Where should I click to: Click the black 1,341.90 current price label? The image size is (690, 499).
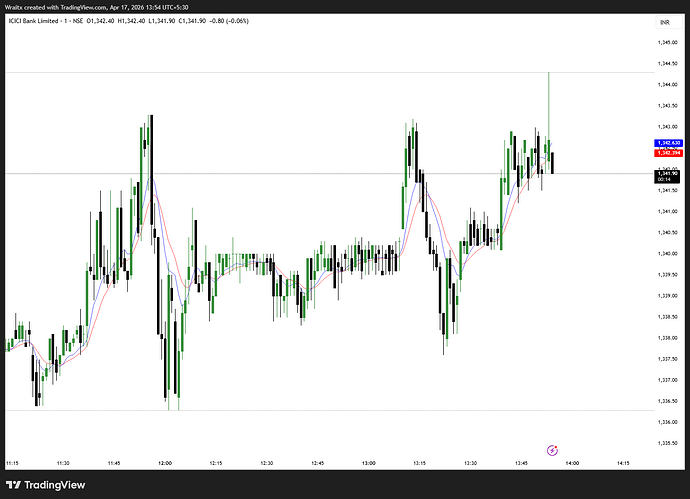[x=664, y=176]
